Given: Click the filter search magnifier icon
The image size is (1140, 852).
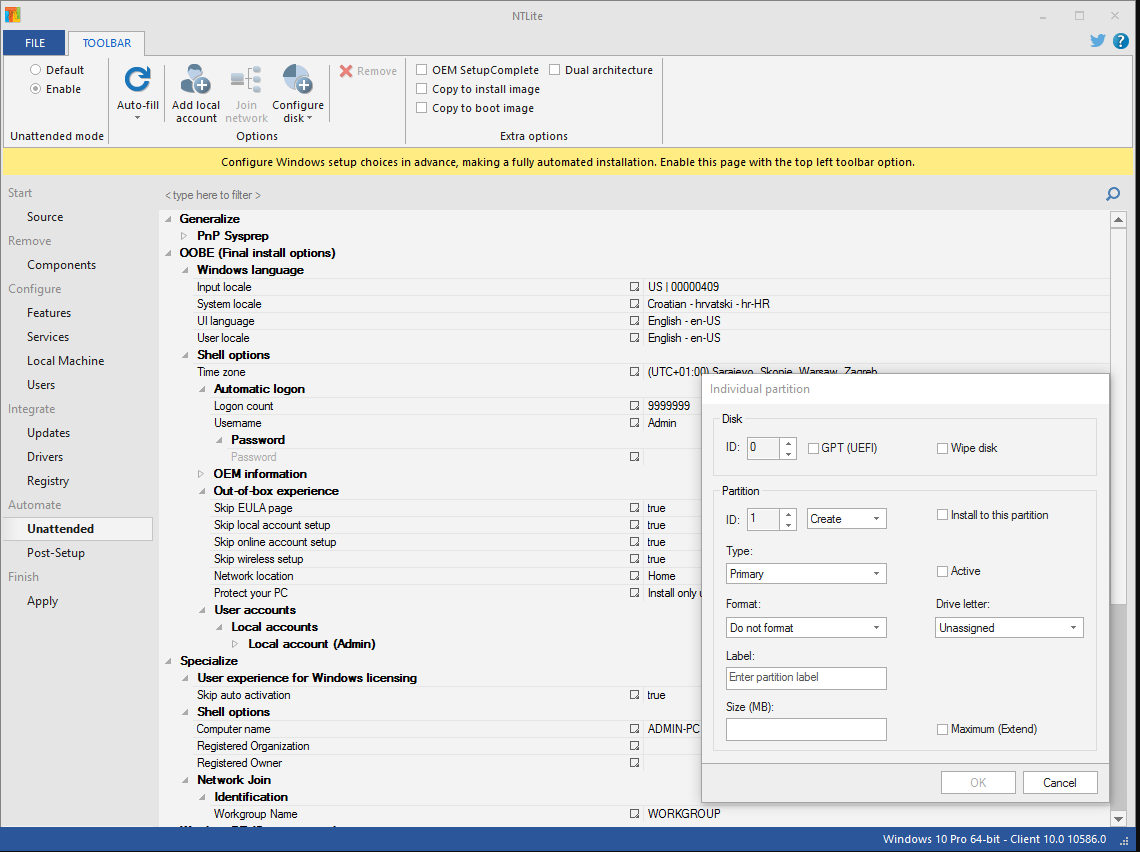Looking at the screenshot, I should [x=1112, y=194].
